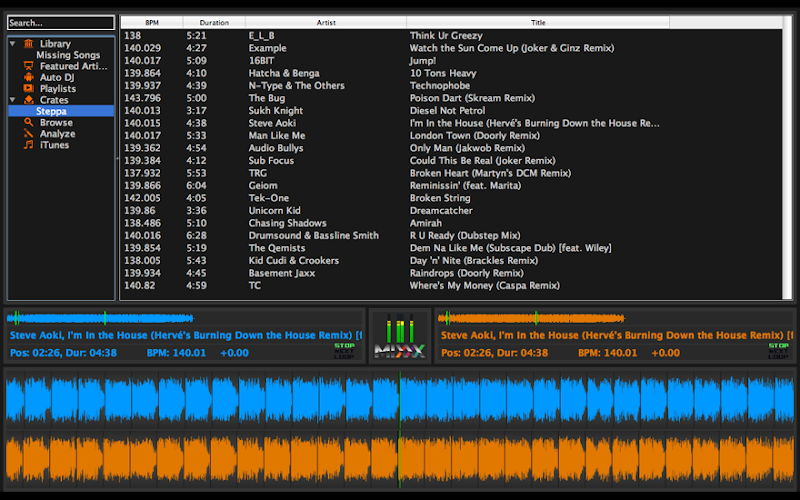Seek in the blue deck overview waveform

(x=100, y=318)
